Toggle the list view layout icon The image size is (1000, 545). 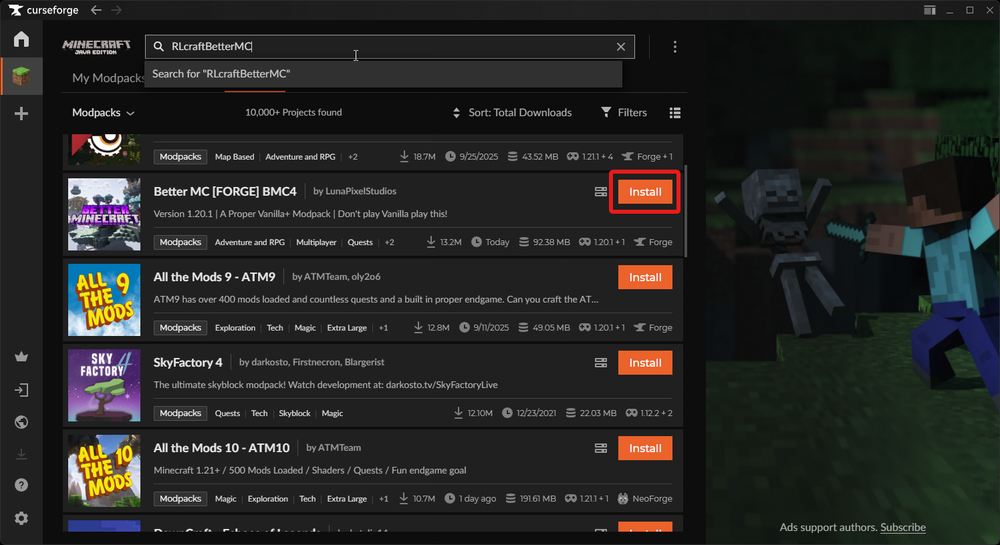pos(675,113)
